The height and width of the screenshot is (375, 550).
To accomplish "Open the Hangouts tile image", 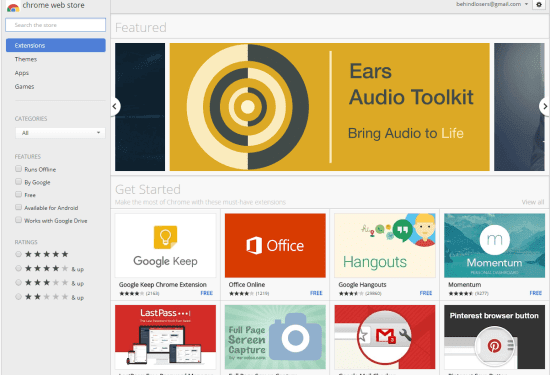I will point(385,245).
